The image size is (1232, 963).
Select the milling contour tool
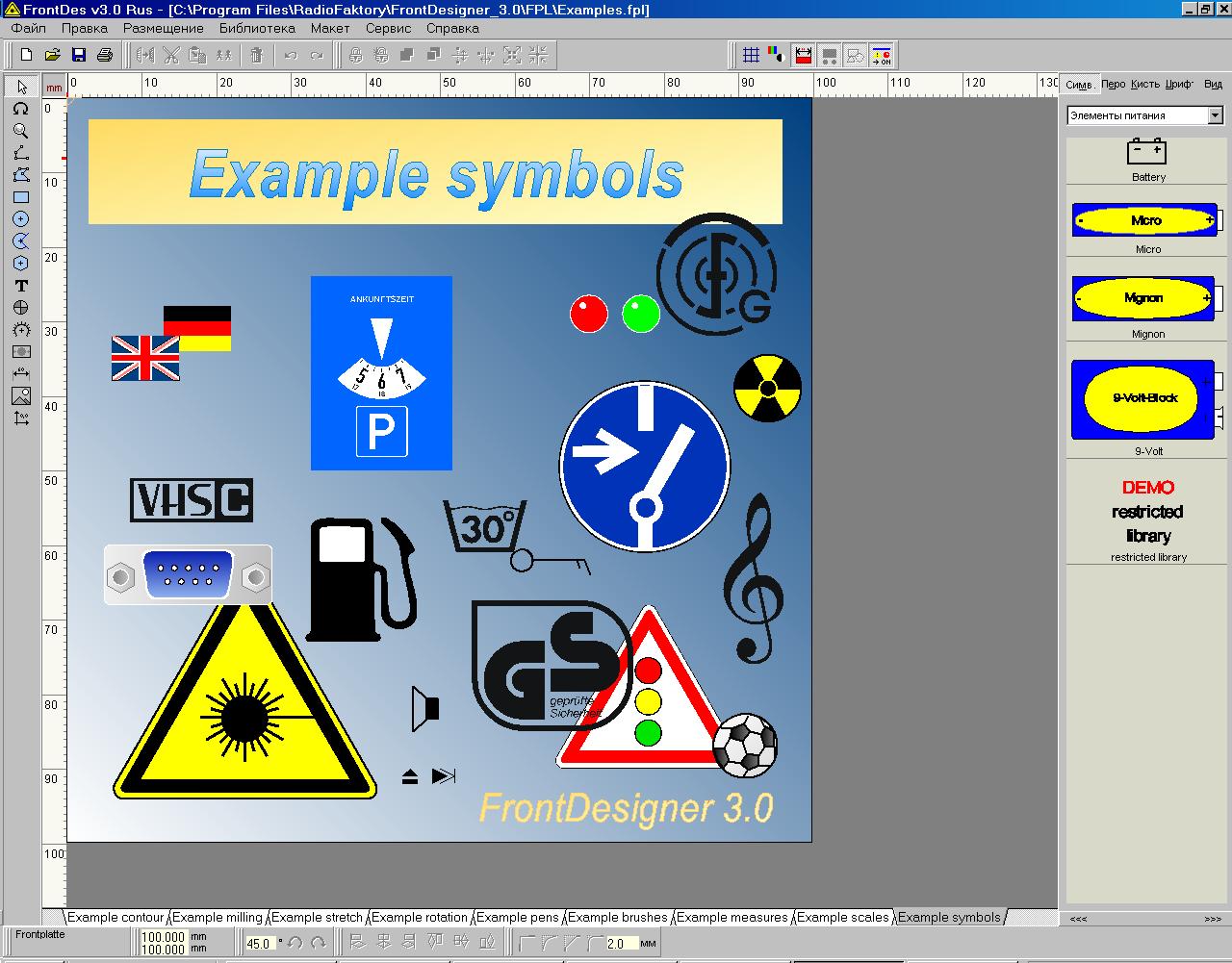20,352
